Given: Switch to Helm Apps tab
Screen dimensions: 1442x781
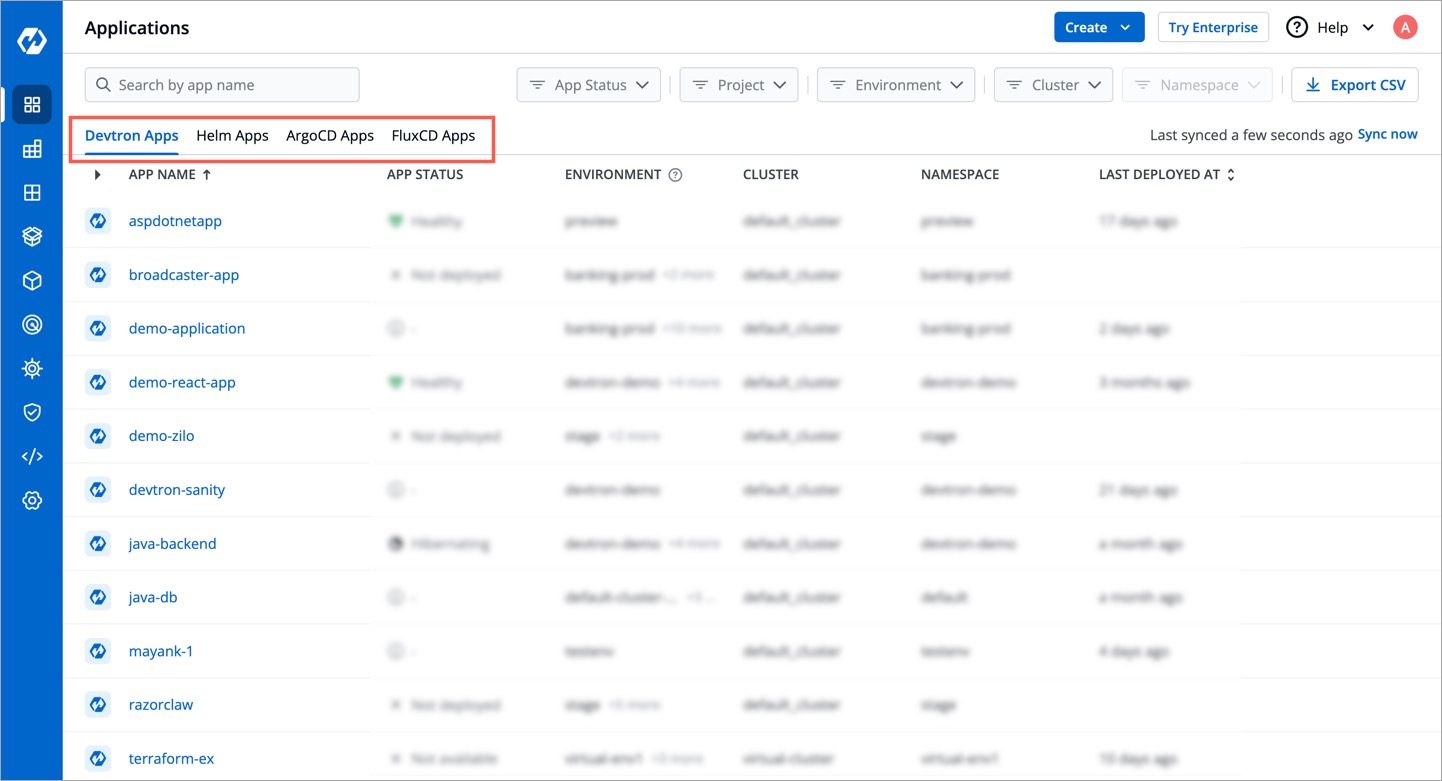Looking at the screenshot, I should [x=232, y=136].
